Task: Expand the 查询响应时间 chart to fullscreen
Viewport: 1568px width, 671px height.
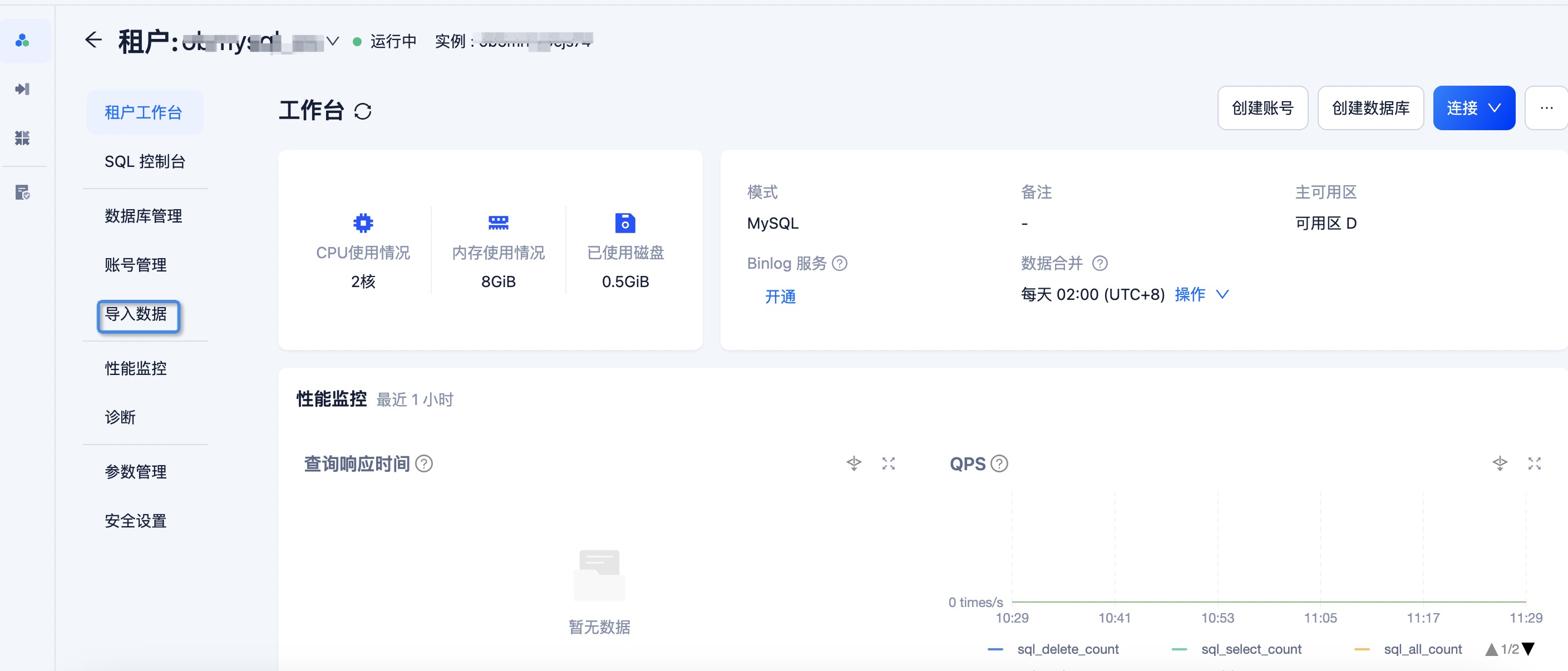Action: coord(889,463)
